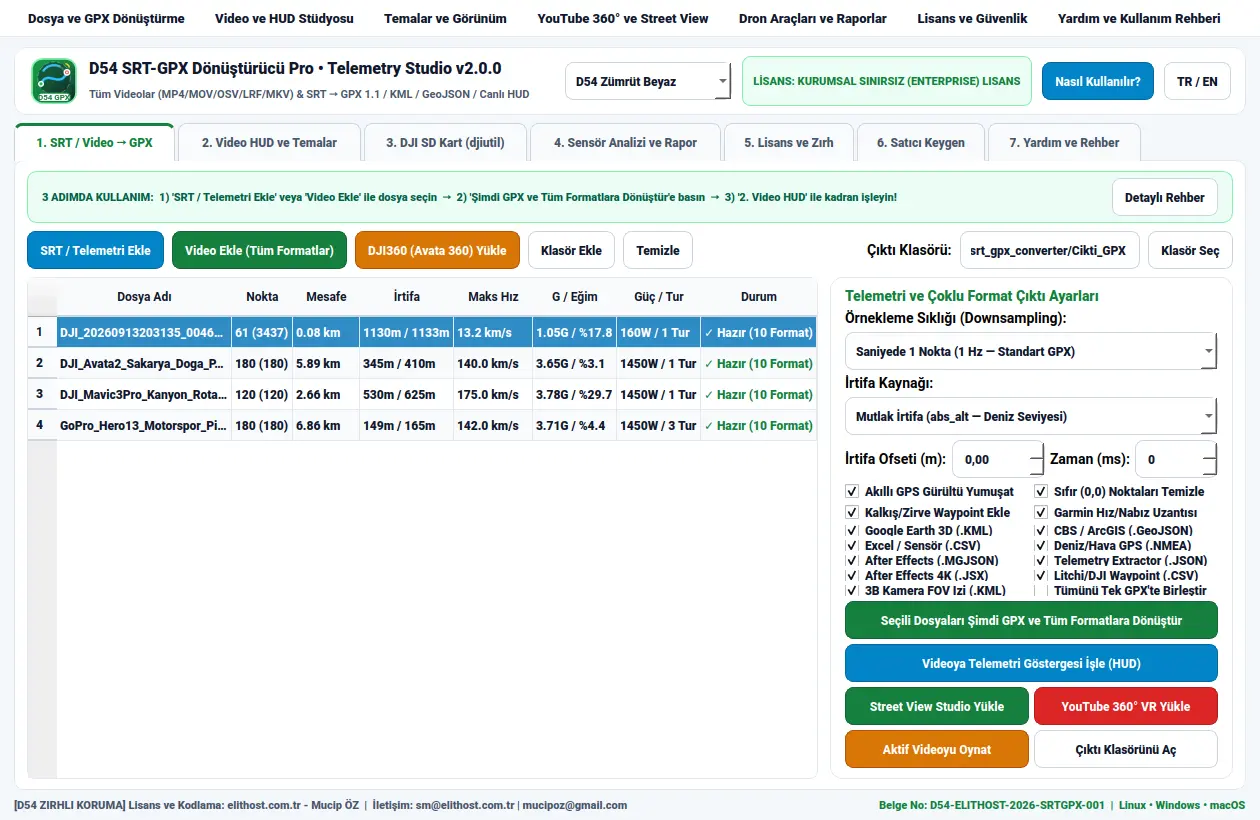Click the İrtifa Ofseti (m) value field
This screenshot has width=1260, height=820.
tap(998, 459)
